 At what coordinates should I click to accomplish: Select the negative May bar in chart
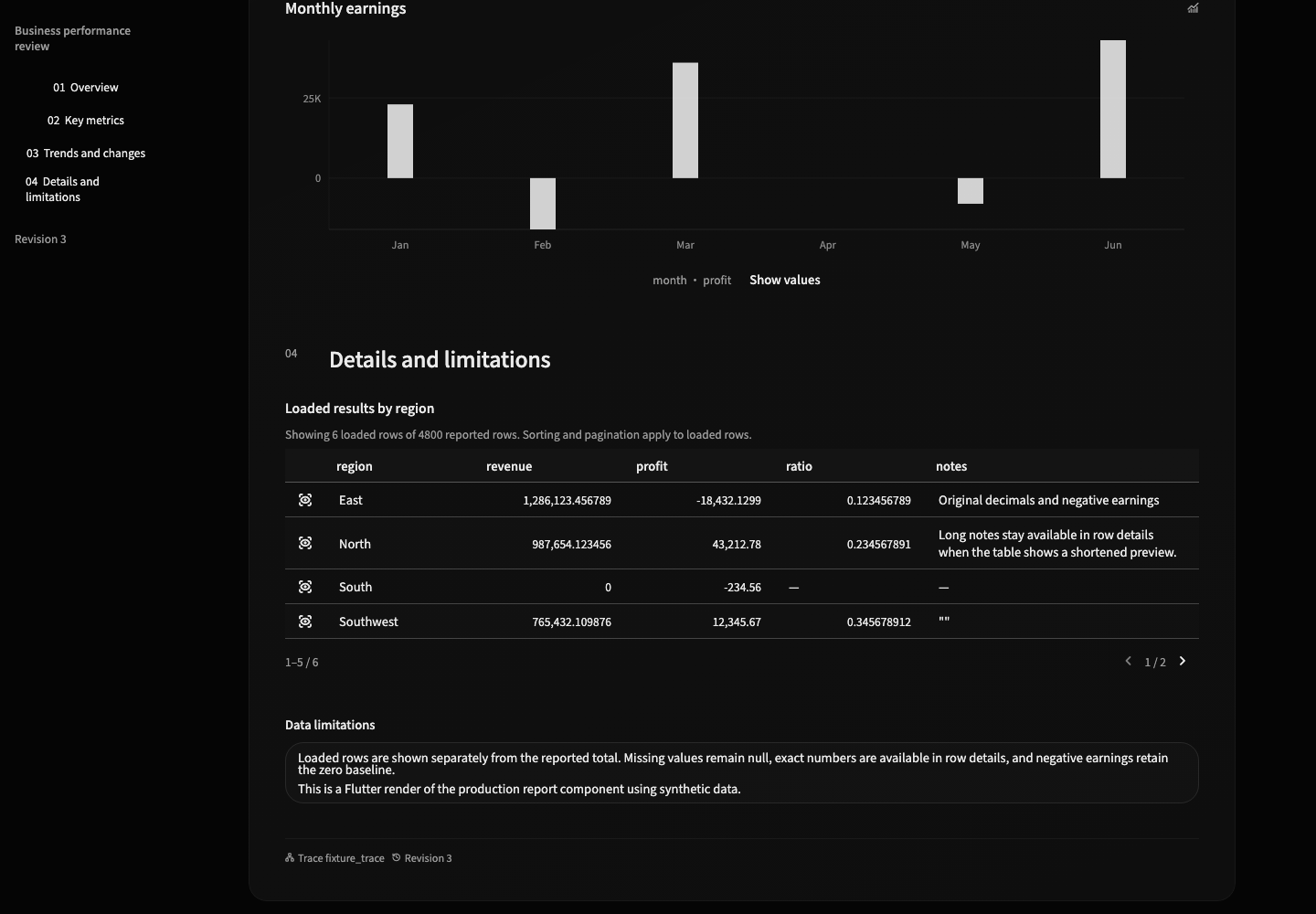[971, 191]
